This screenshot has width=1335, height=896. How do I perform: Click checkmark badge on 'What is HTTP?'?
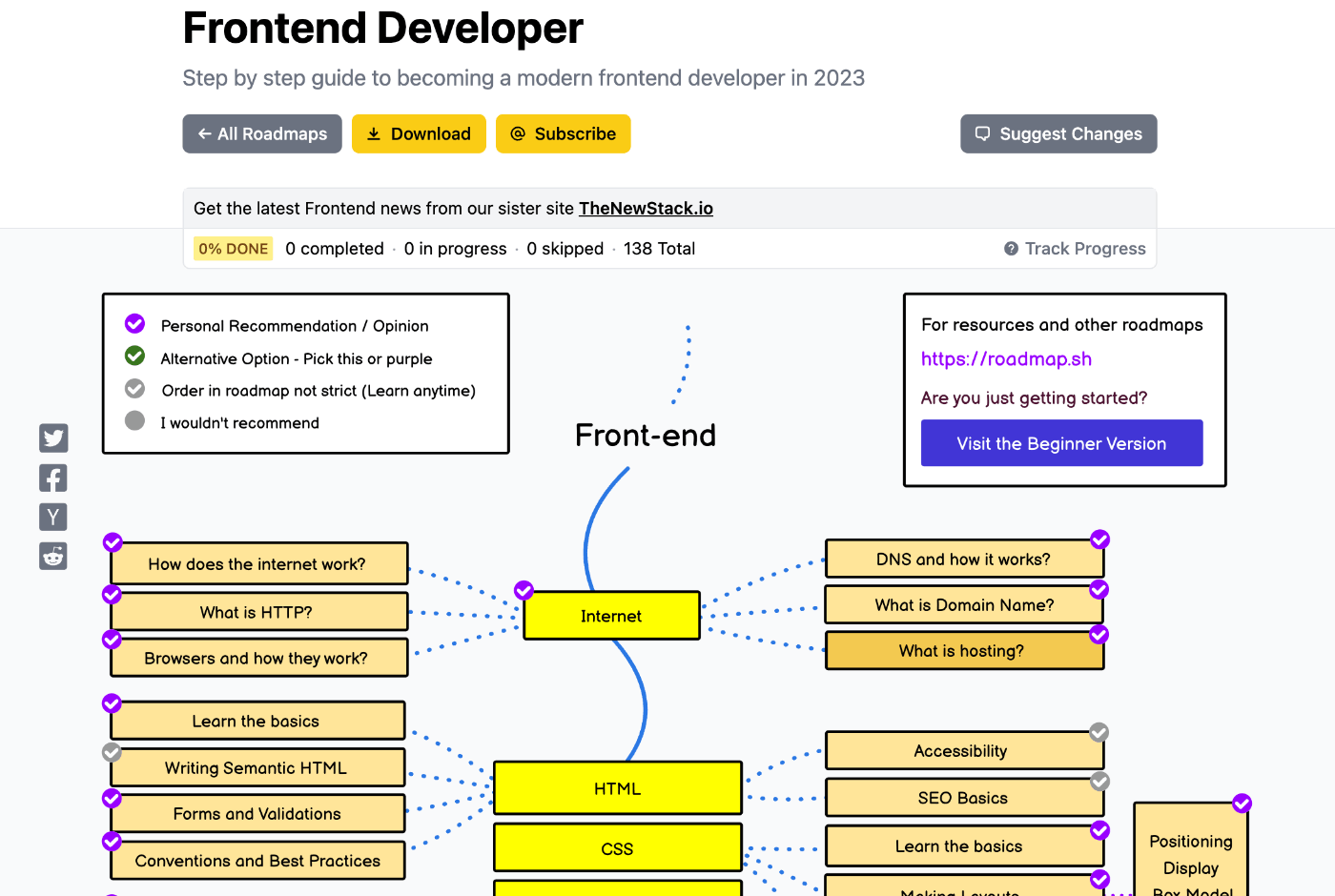(112, 594)
